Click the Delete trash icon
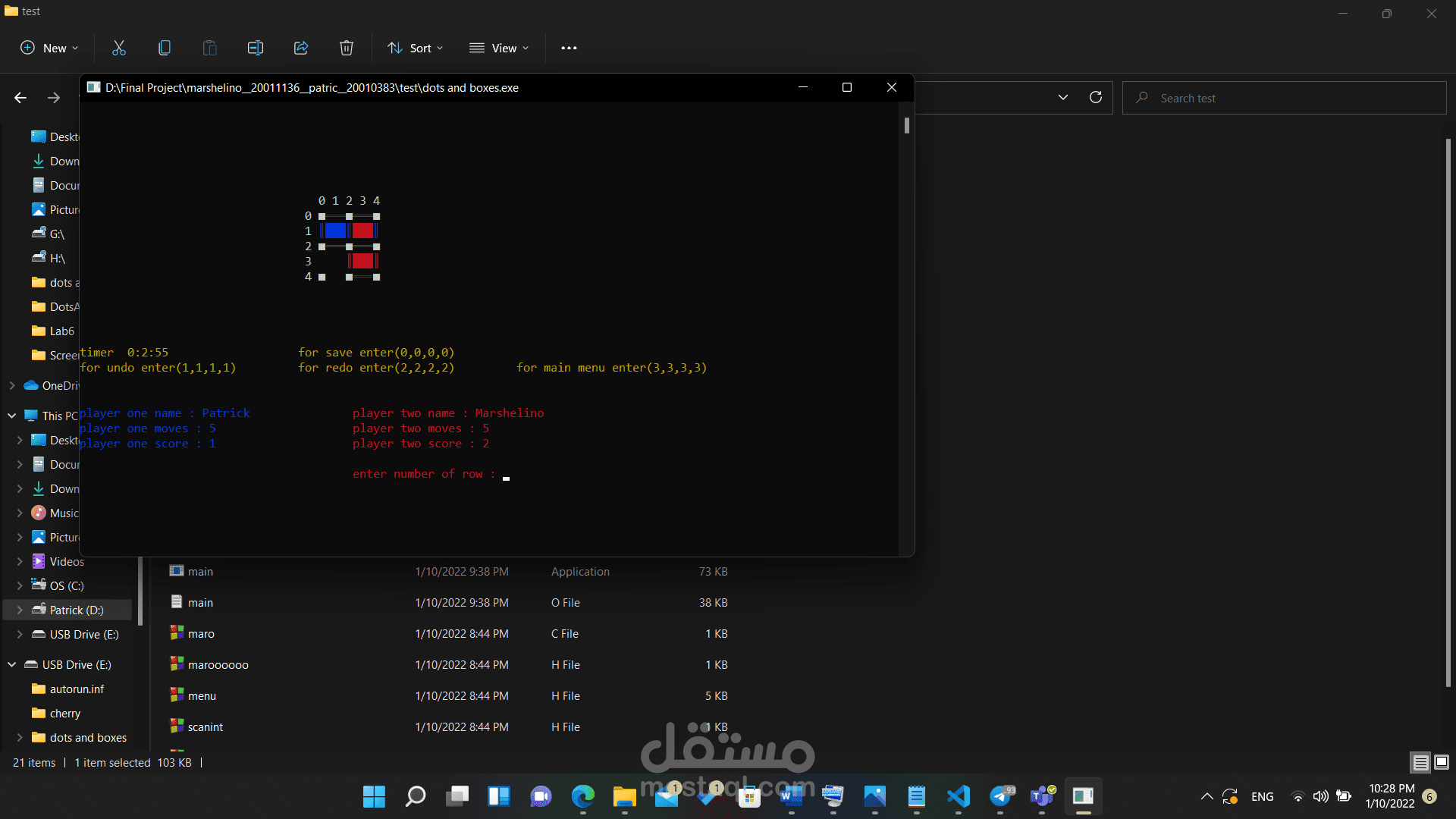This screenshot has width=1456, height=819. coord(347,48)
